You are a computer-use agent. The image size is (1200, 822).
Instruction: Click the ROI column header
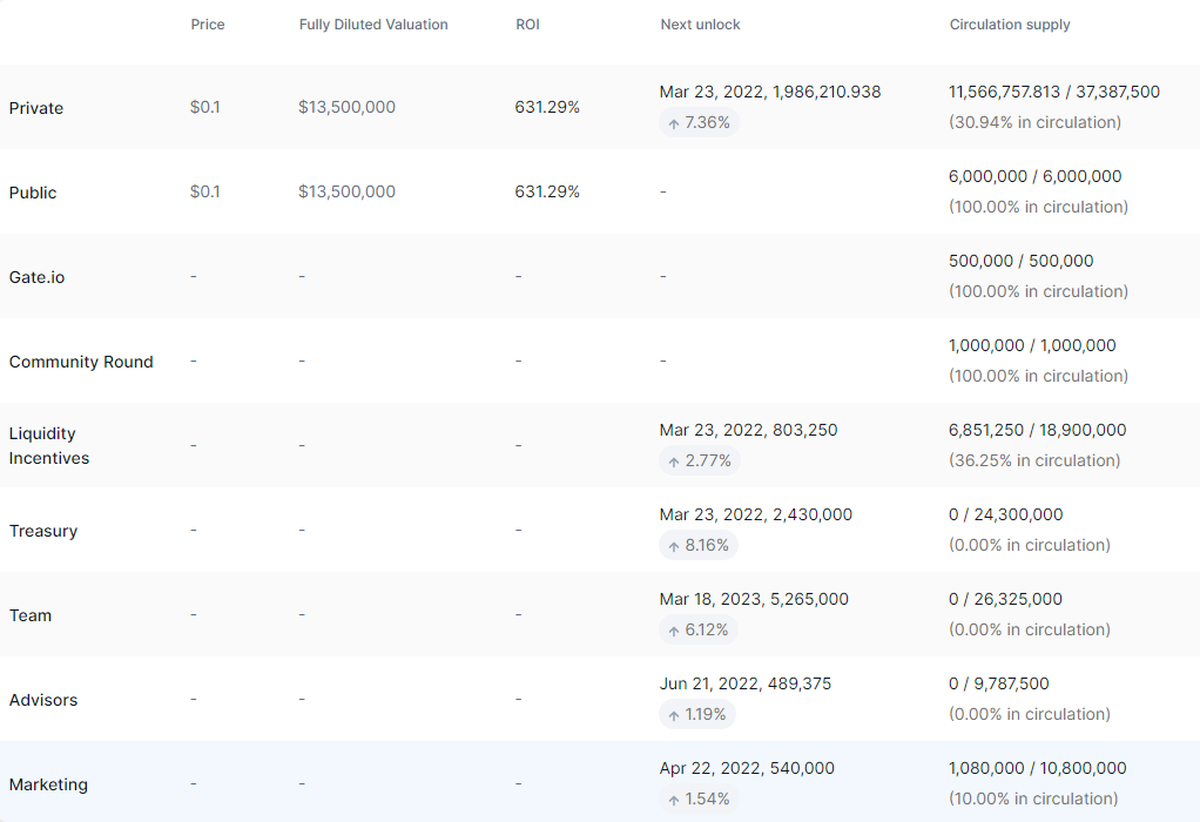pos(527,24)
